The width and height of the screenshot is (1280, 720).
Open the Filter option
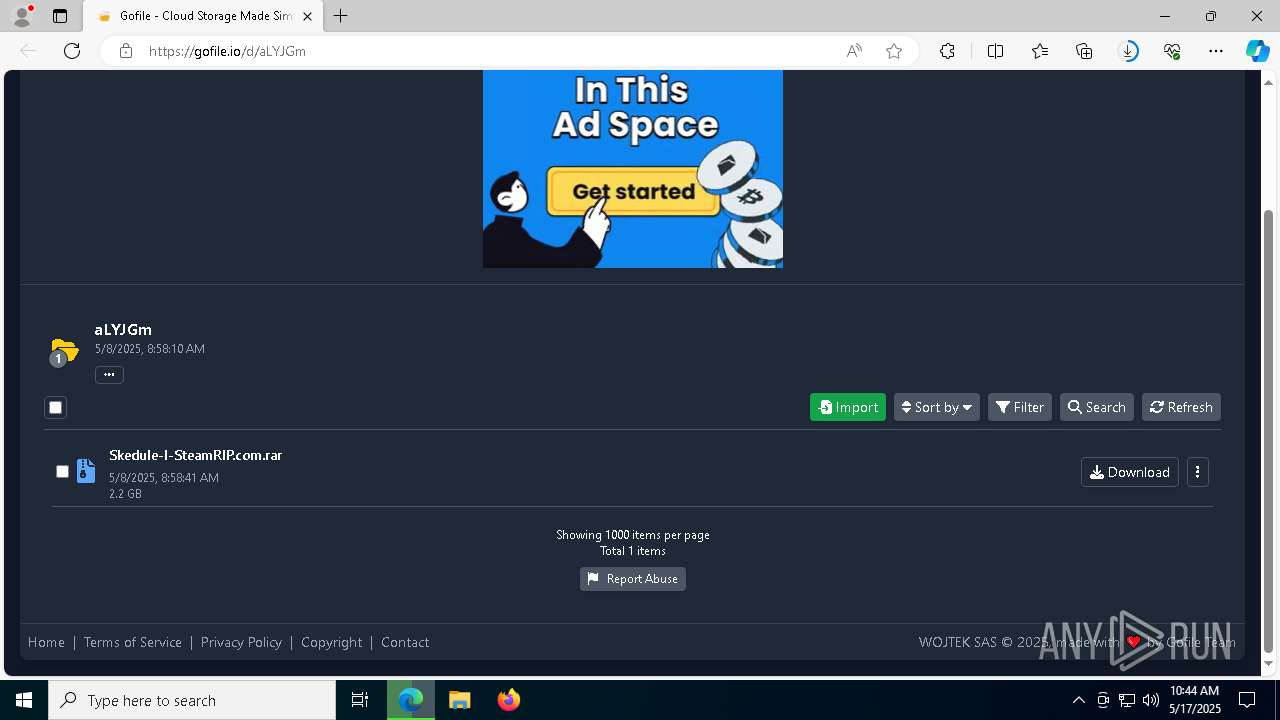click(1020, 407)
